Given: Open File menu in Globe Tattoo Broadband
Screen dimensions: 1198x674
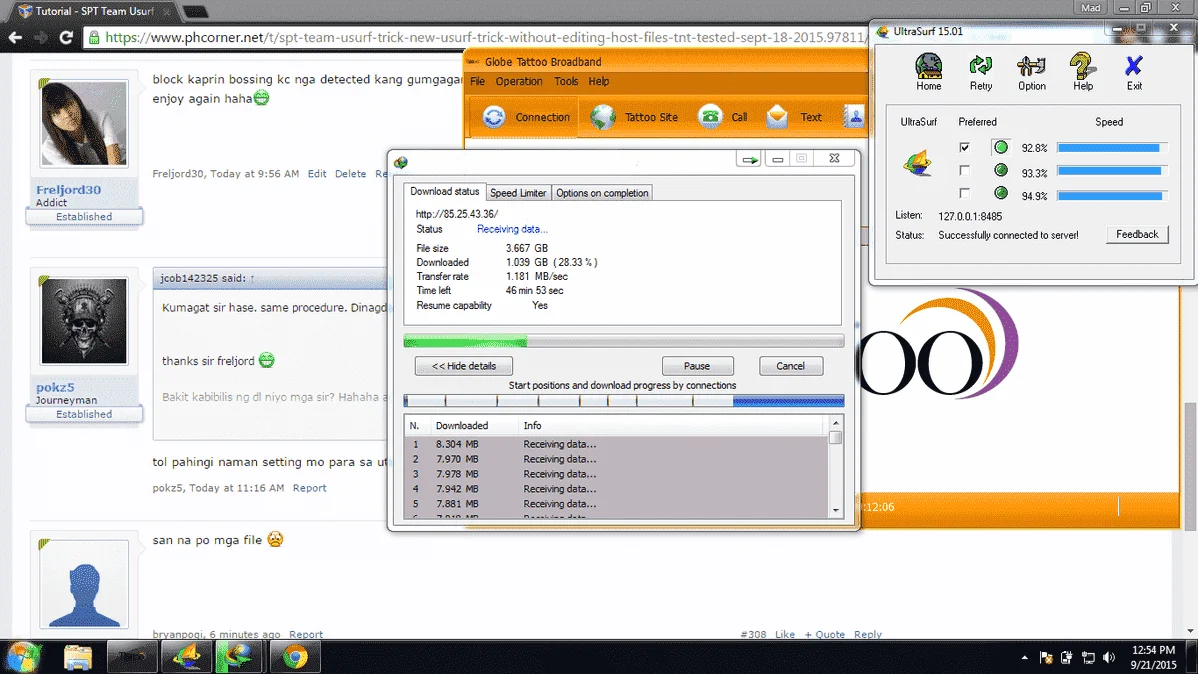Looking at the screenshot, I should click(x=478, y=81).
